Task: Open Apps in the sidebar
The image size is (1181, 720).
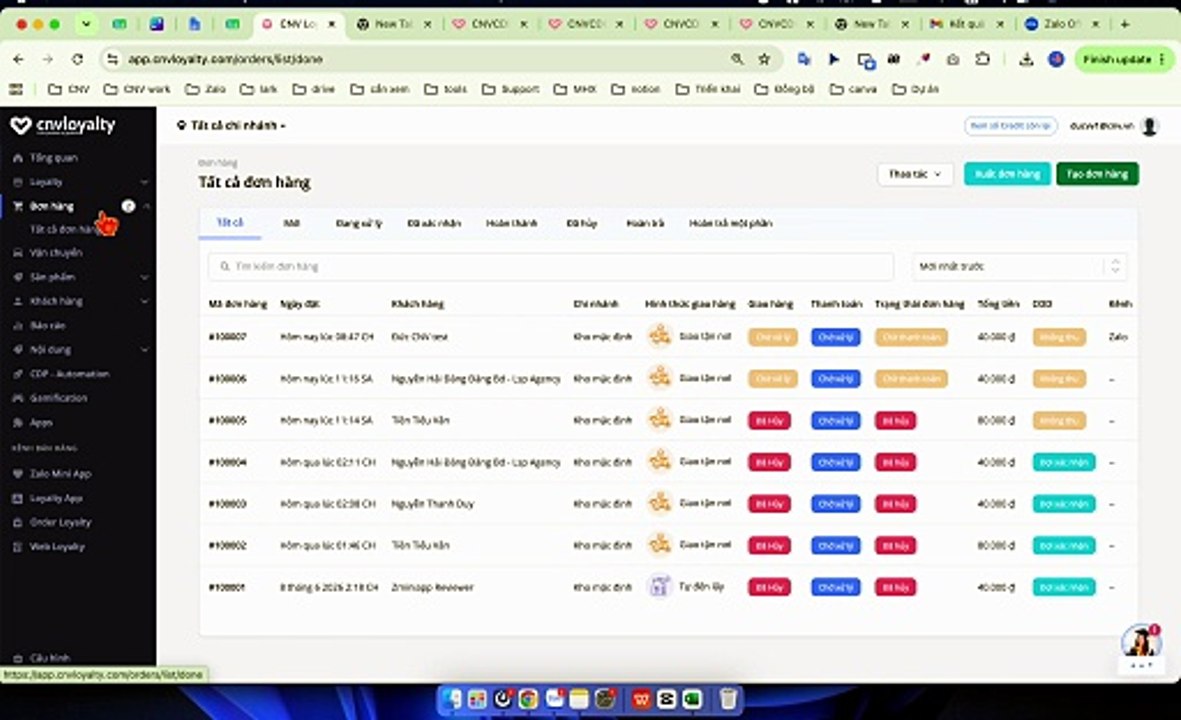Action: click(x=41, y=423)
